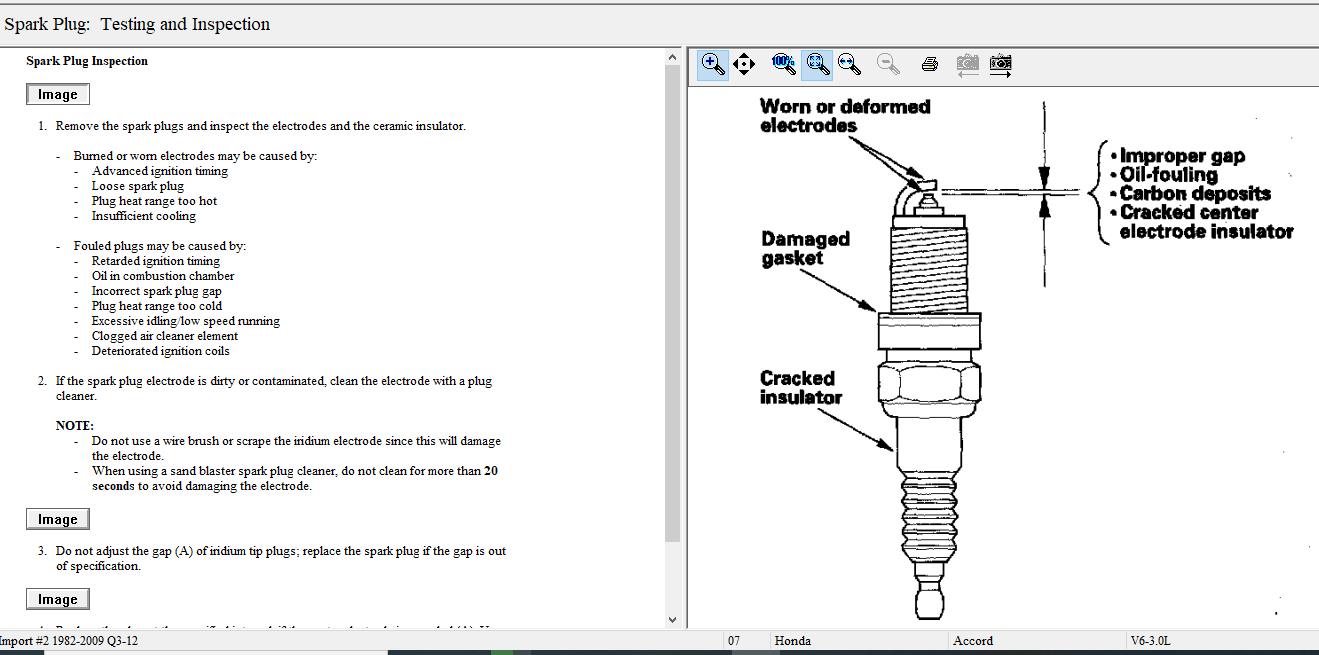Click the Image button above step 3
This screenshot has height=655, width=1319.
coord(58,519)
